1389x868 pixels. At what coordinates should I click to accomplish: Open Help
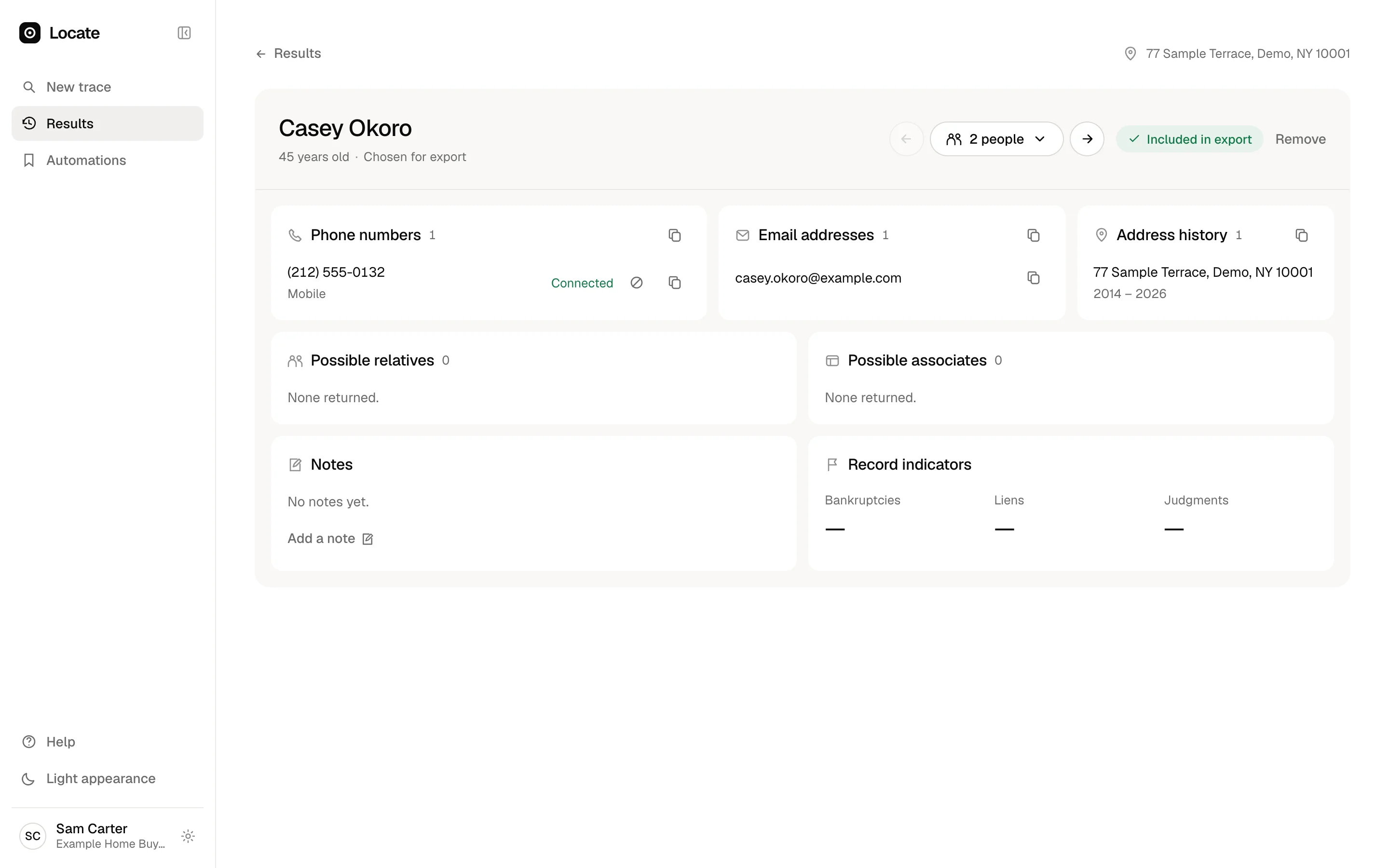pyautogui.click(x=108, y=742)
